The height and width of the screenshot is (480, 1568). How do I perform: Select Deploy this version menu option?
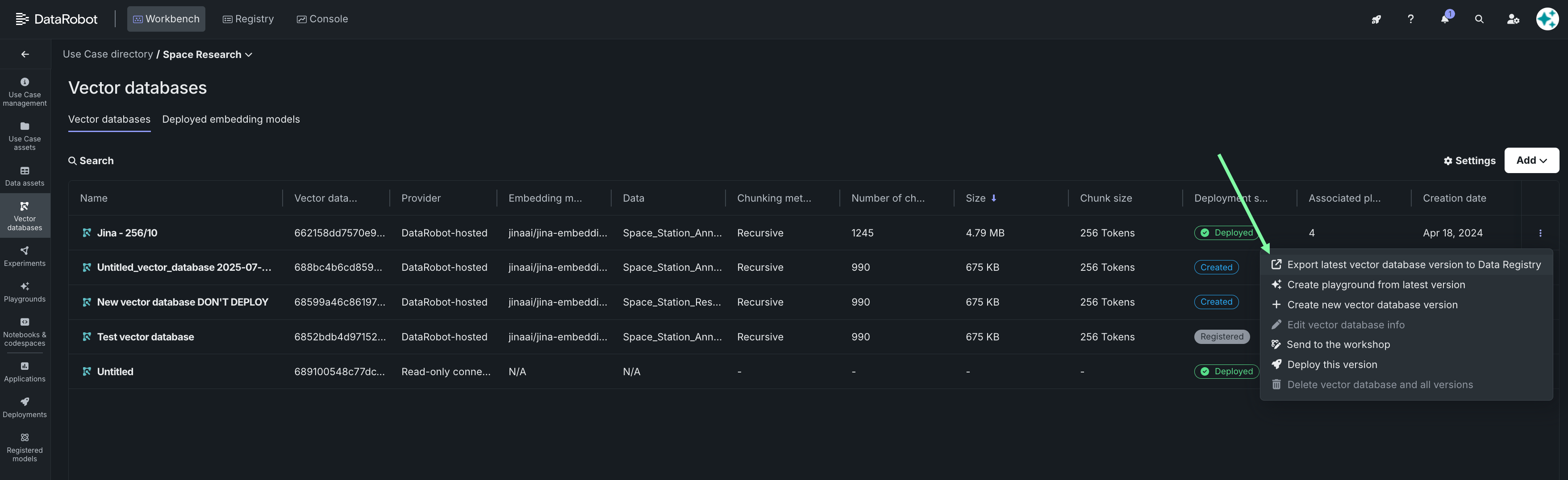coord(1332,364)
